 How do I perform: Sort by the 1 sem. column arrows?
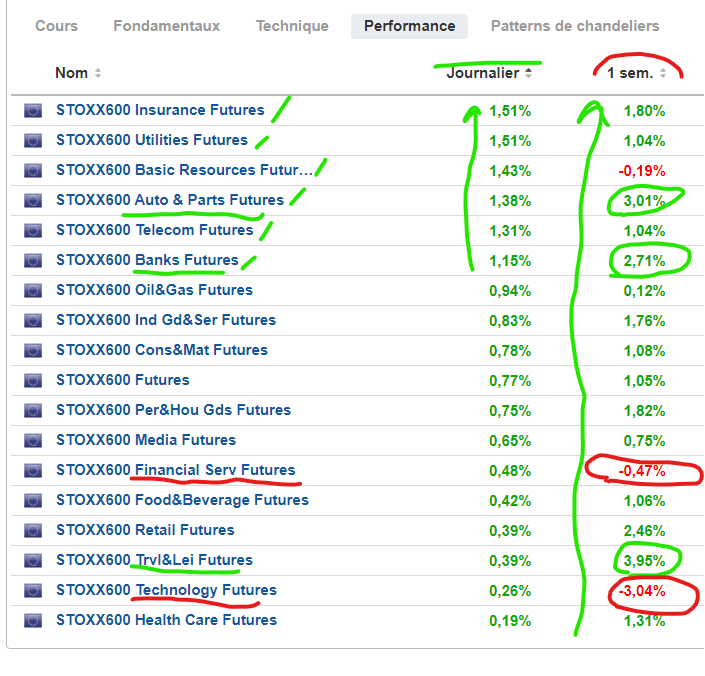point(663,73)
